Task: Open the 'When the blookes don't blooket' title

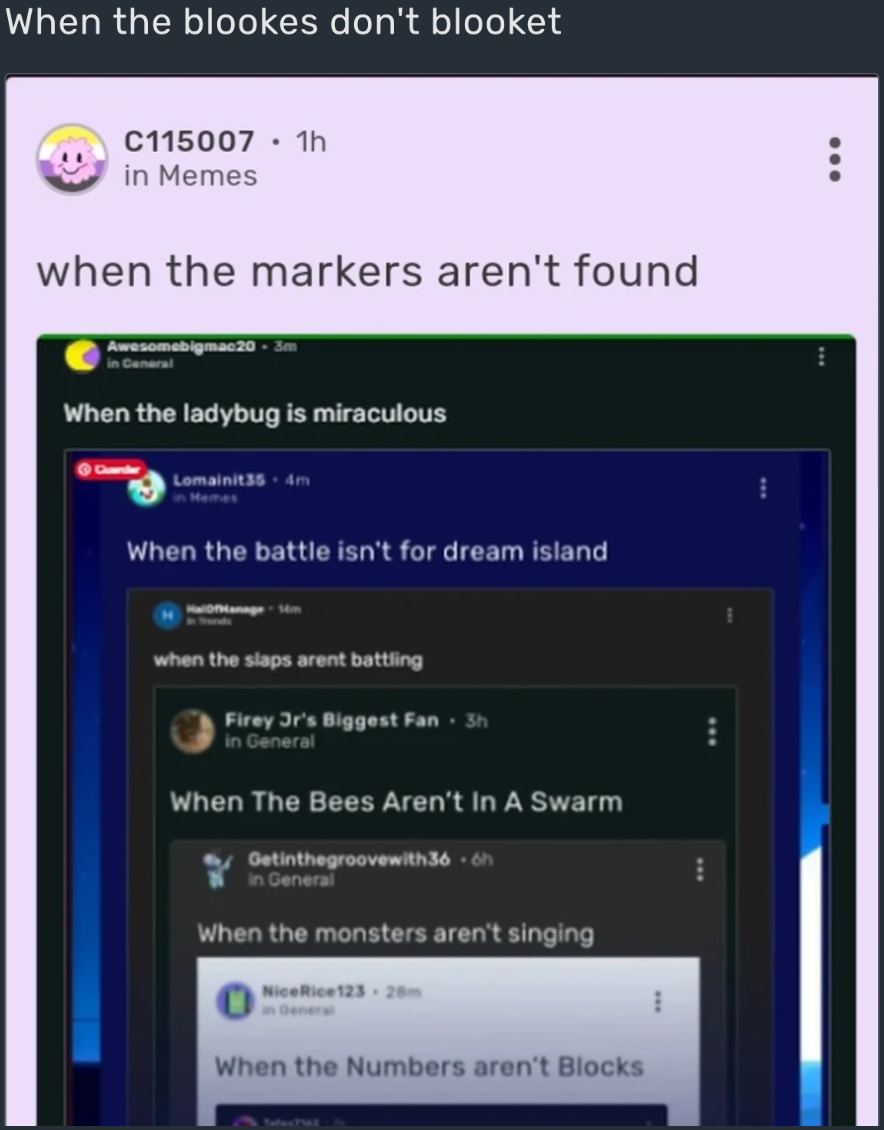Action: (x=283, y=22)
